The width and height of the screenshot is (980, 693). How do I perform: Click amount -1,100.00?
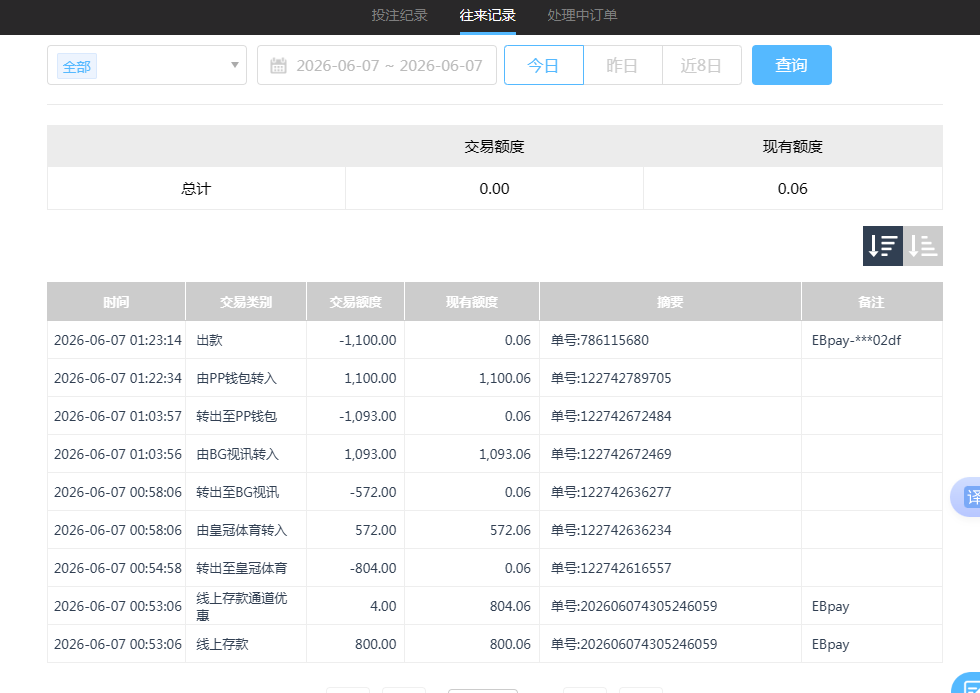[x=368, y=340]
